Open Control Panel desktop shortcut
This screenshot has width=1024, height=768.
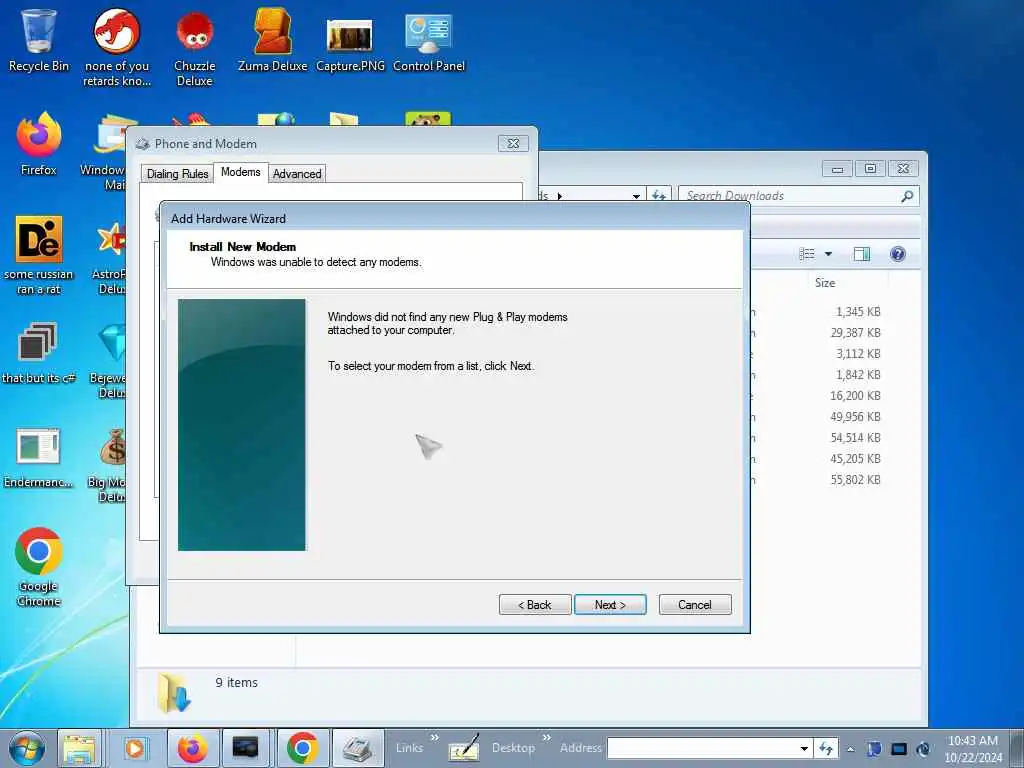(428, 43)
